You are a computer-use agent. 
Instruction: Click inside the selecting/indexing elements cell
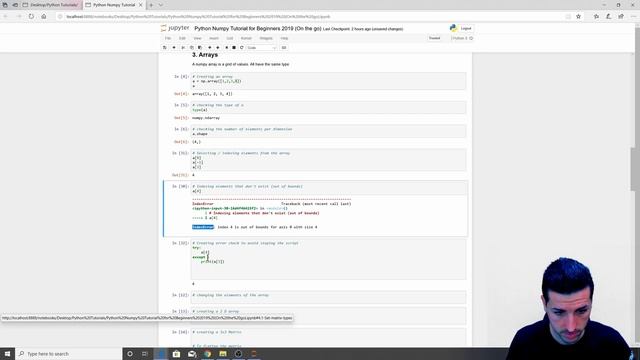[328, 160]
